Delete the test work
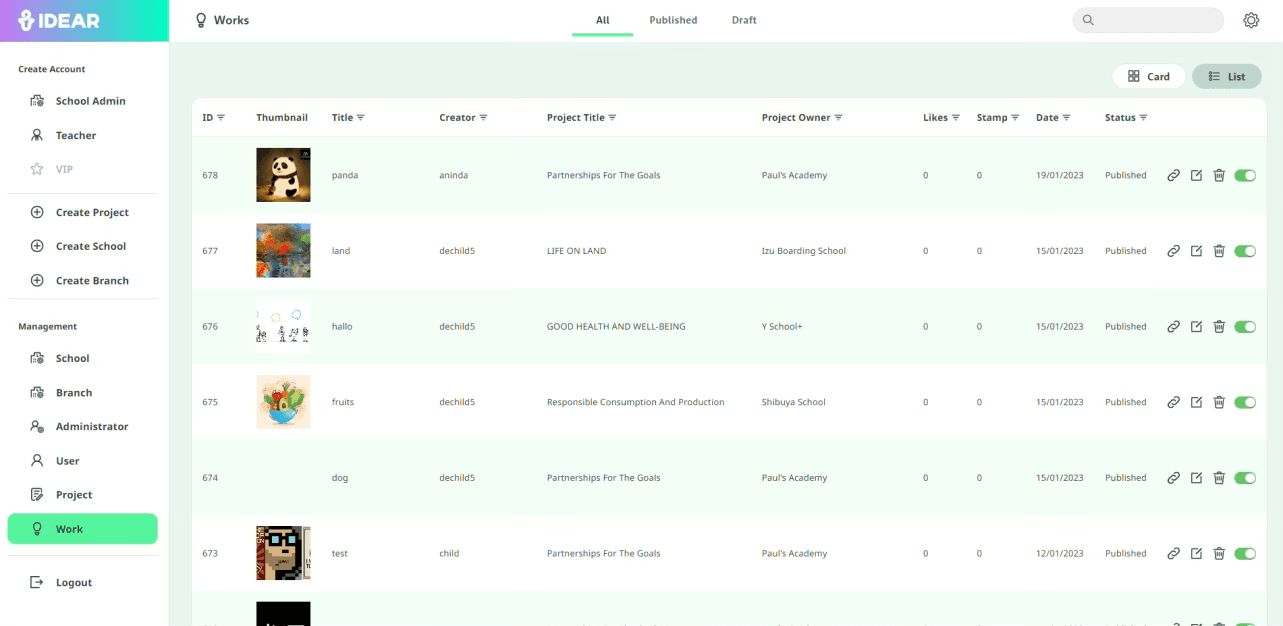 [1219, 553]
